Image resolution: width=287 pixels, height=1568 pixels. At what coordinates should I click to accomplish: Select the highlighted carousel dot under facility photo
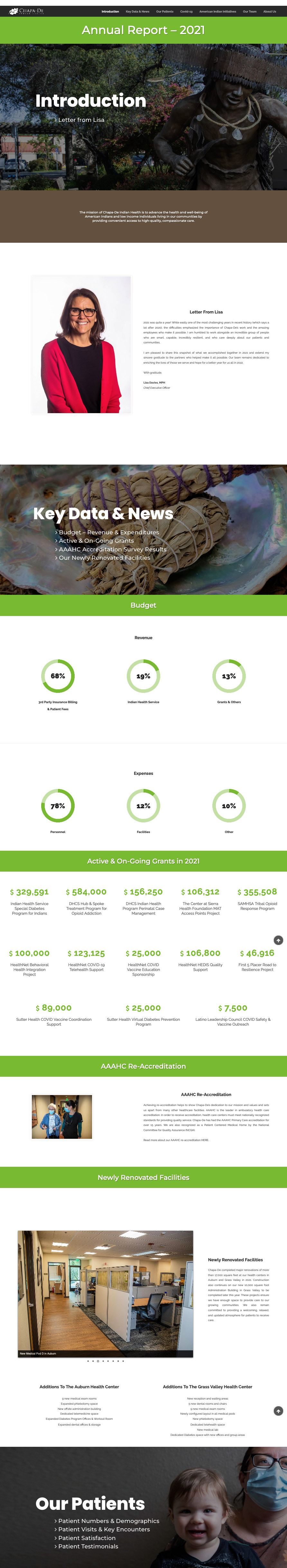[x=97, y=1361]
